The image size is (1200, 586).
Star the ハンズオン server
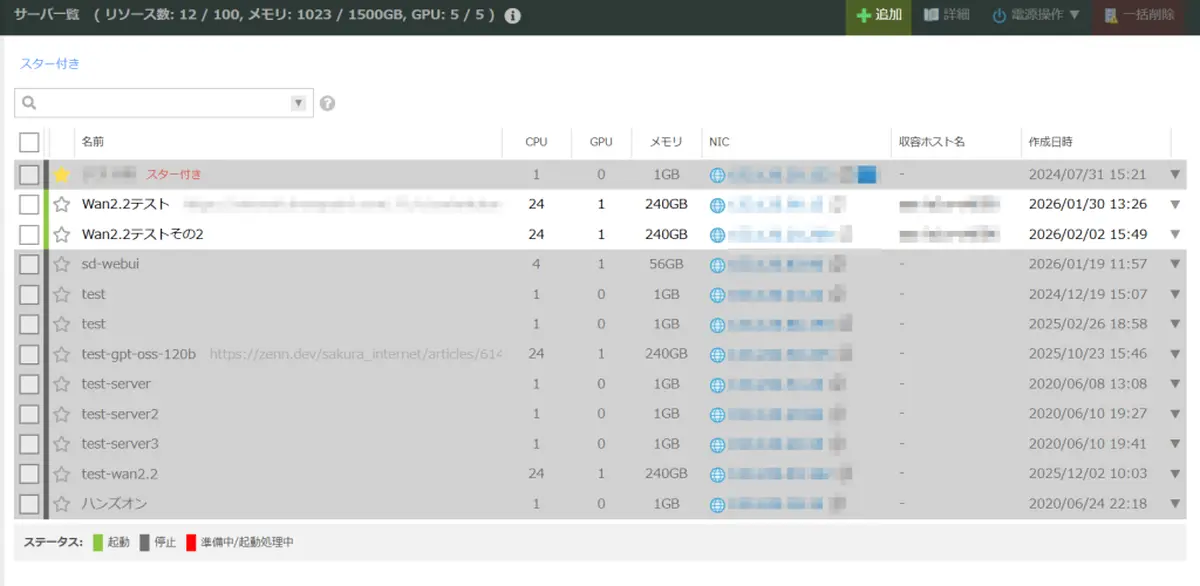(62, 504)
